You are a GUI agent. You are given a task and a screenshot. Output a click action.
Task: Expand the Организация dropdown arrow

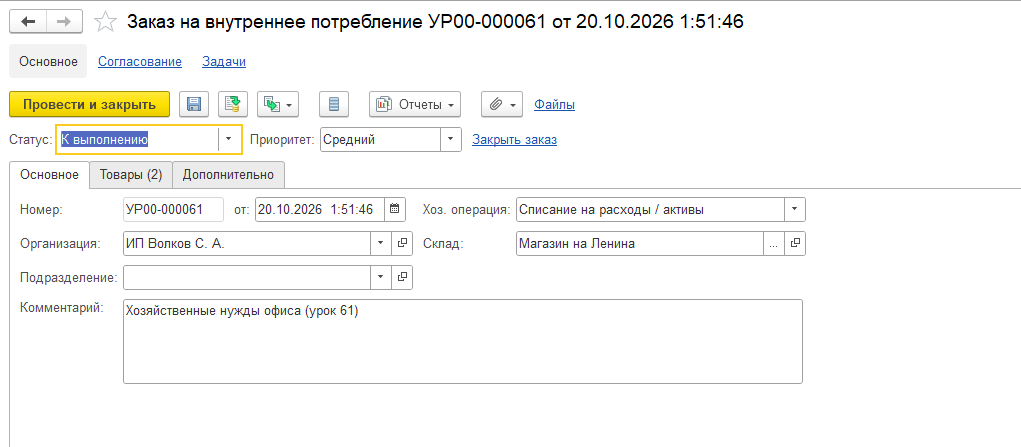tap(381, 243)
